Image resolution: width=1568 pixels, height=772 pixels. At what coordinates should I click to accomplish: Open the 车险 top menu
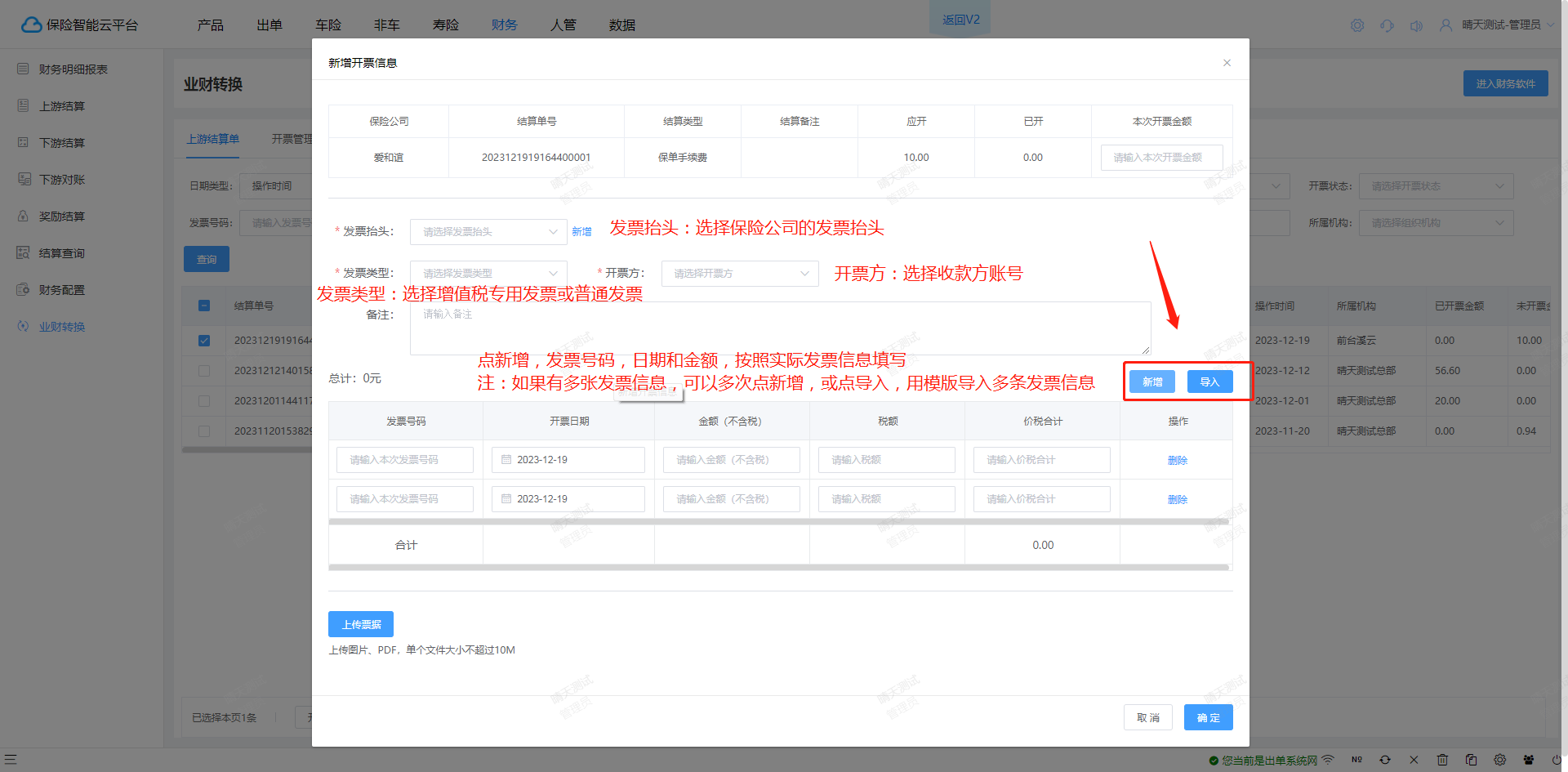pos(327,25)
